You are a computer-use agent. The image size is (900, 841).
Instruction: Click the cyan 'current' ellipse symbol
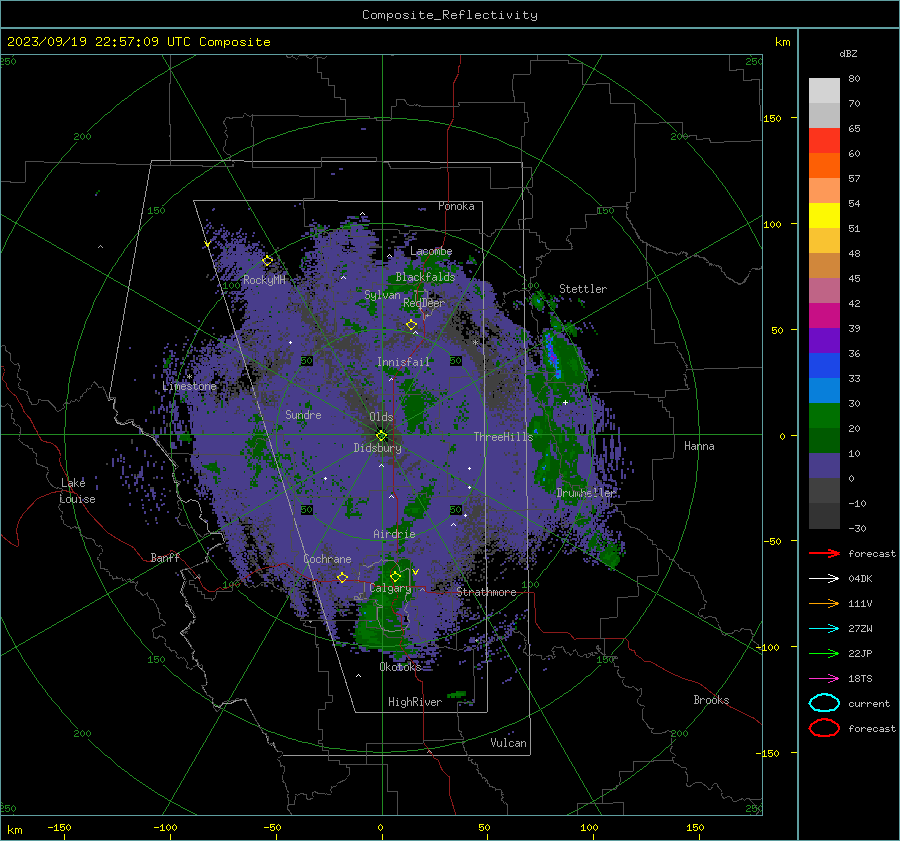tap(824, 703)
